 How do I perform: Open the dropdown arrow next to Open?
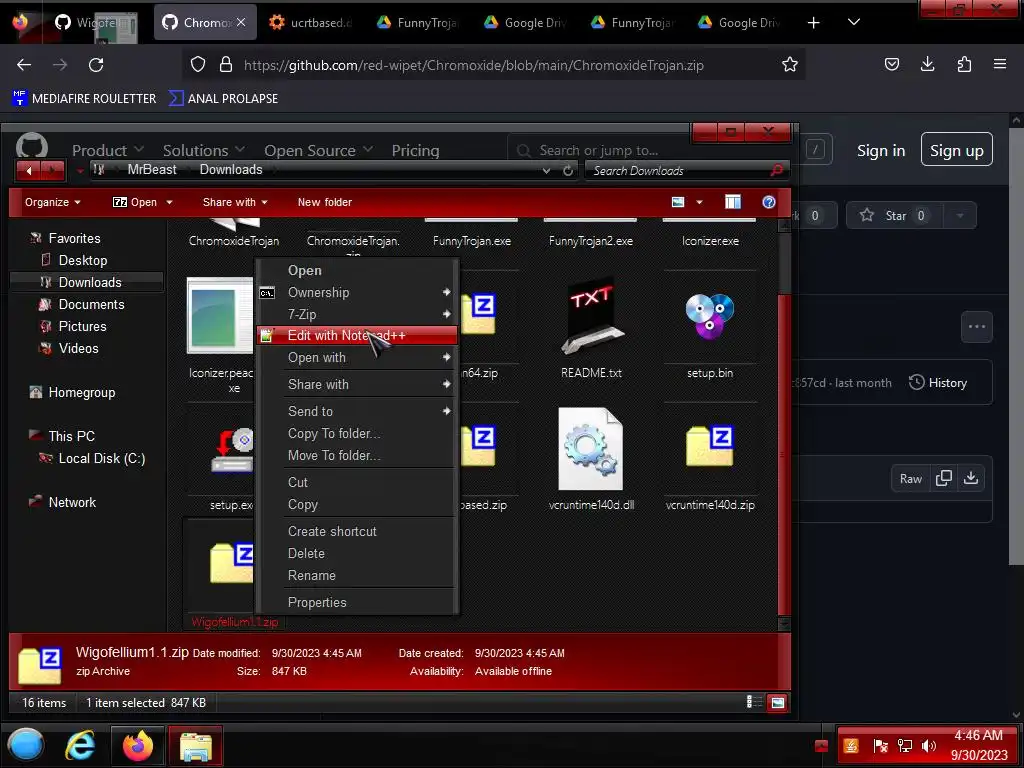tap(169, 202)
